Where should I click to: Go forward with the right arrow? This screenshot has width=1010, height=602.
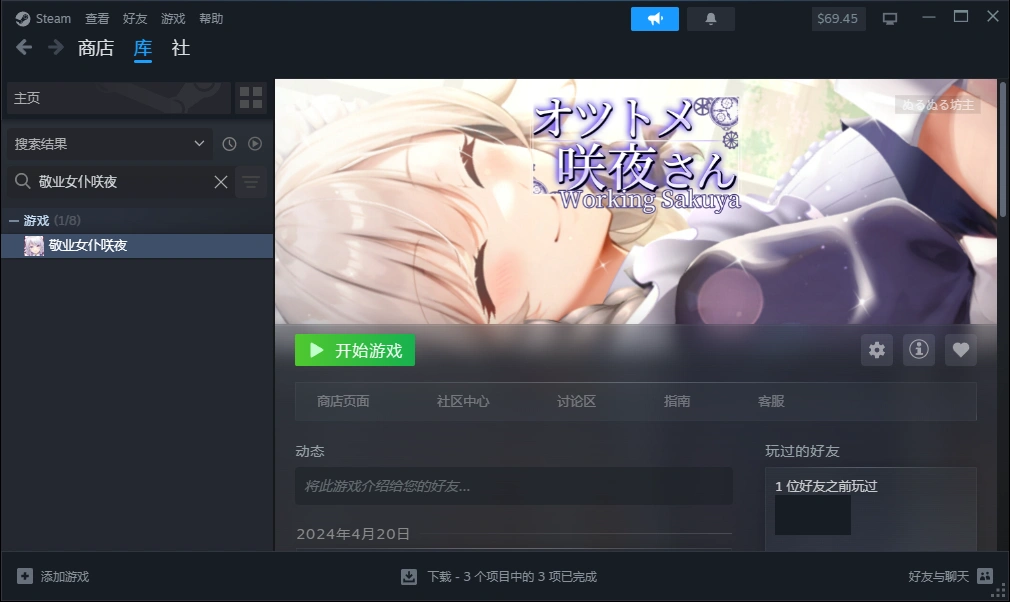pos(55,47)
